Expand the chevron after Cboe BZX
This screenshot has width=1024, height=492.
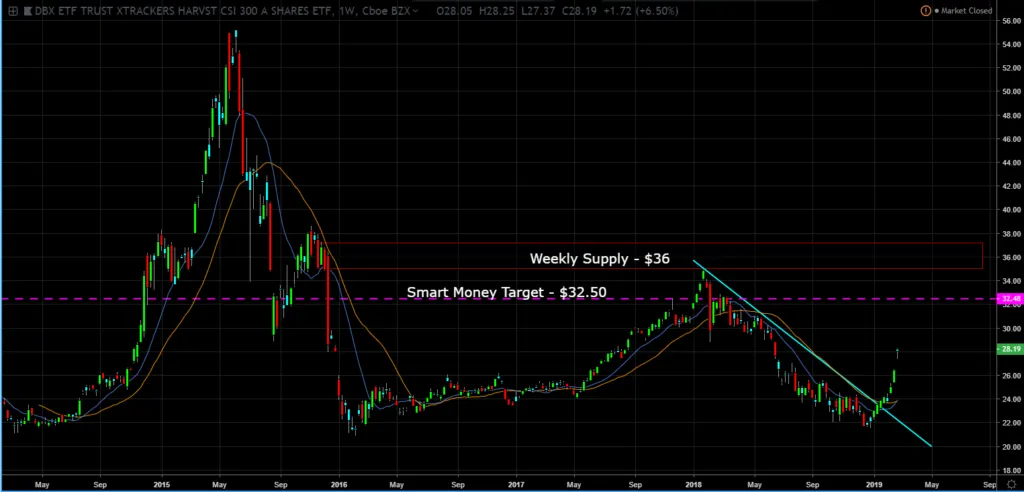pyautogui.click(x=416, y=11)
